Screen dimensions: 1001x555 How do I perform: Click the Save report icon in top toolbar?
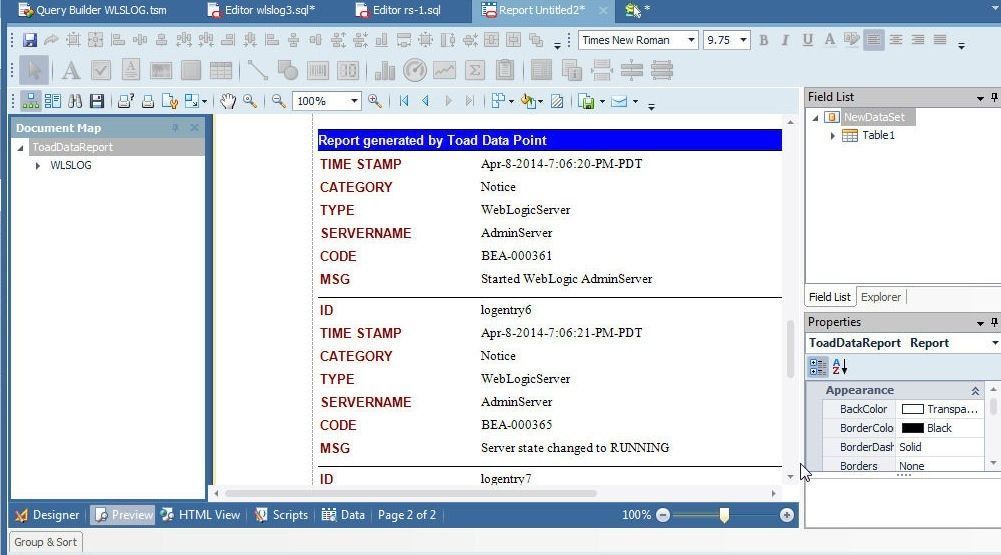[29, 40]
